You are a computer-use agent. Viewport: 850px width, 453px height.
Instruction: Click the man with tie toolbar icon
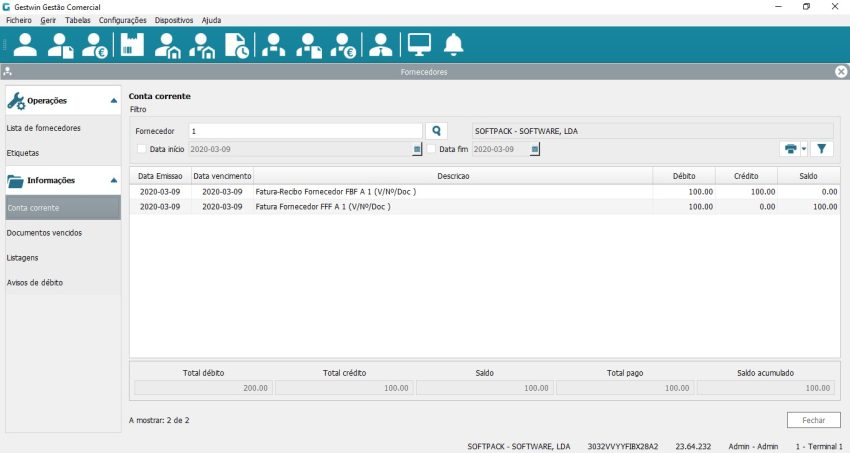tap(380, 45)
